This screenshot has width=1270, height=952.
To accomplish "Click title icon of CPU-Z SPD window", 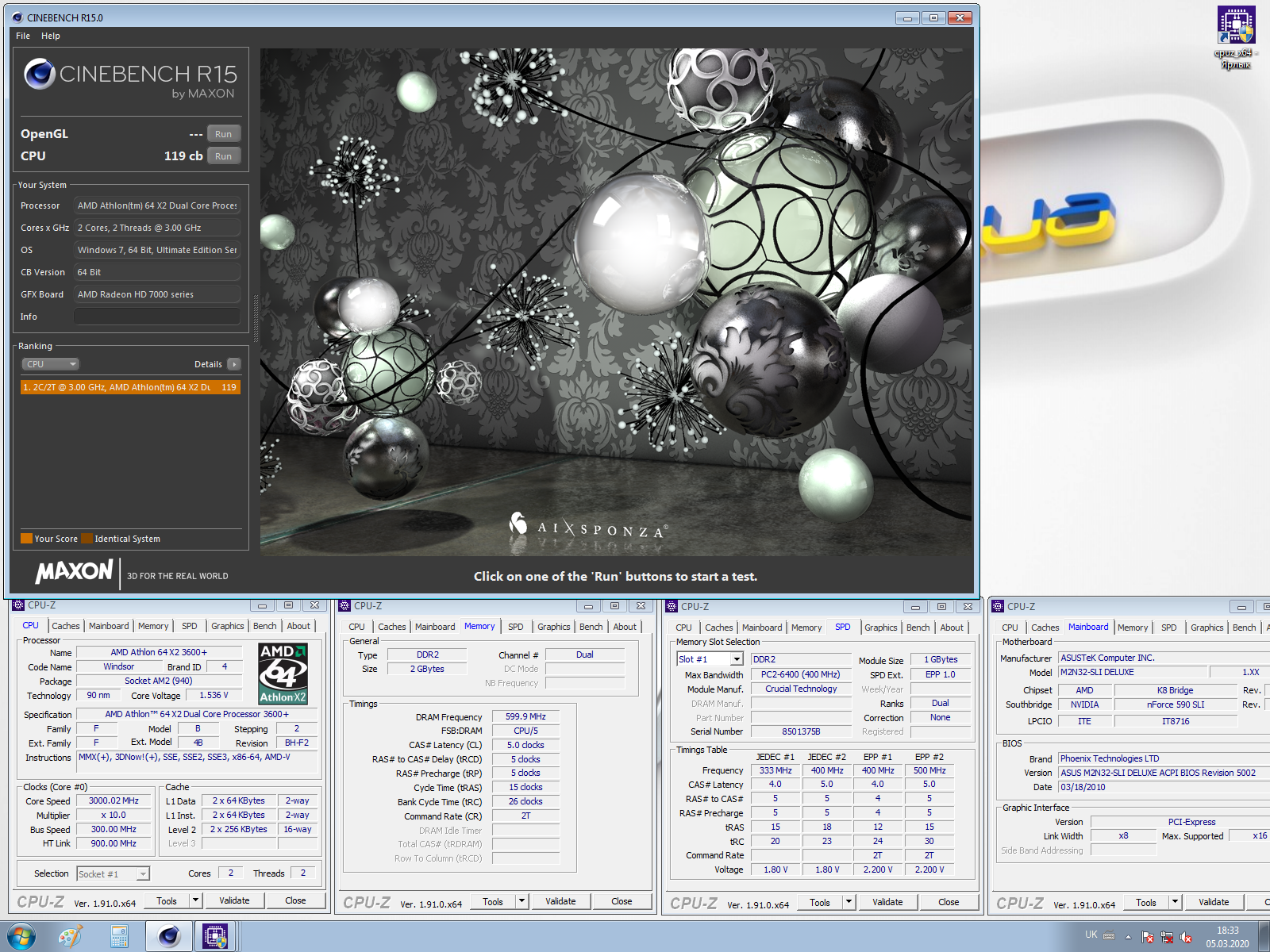I will [672, 606].
